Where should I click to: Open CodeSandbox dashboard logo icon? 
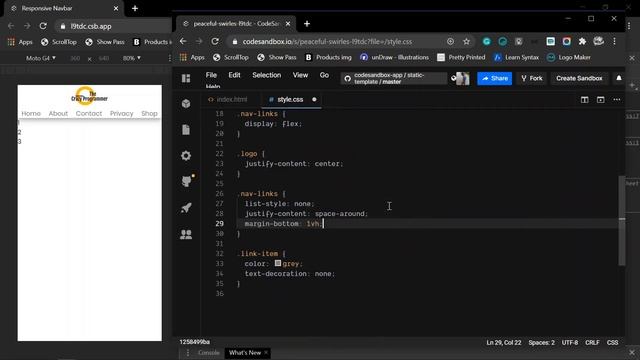[x=186, y=78]
